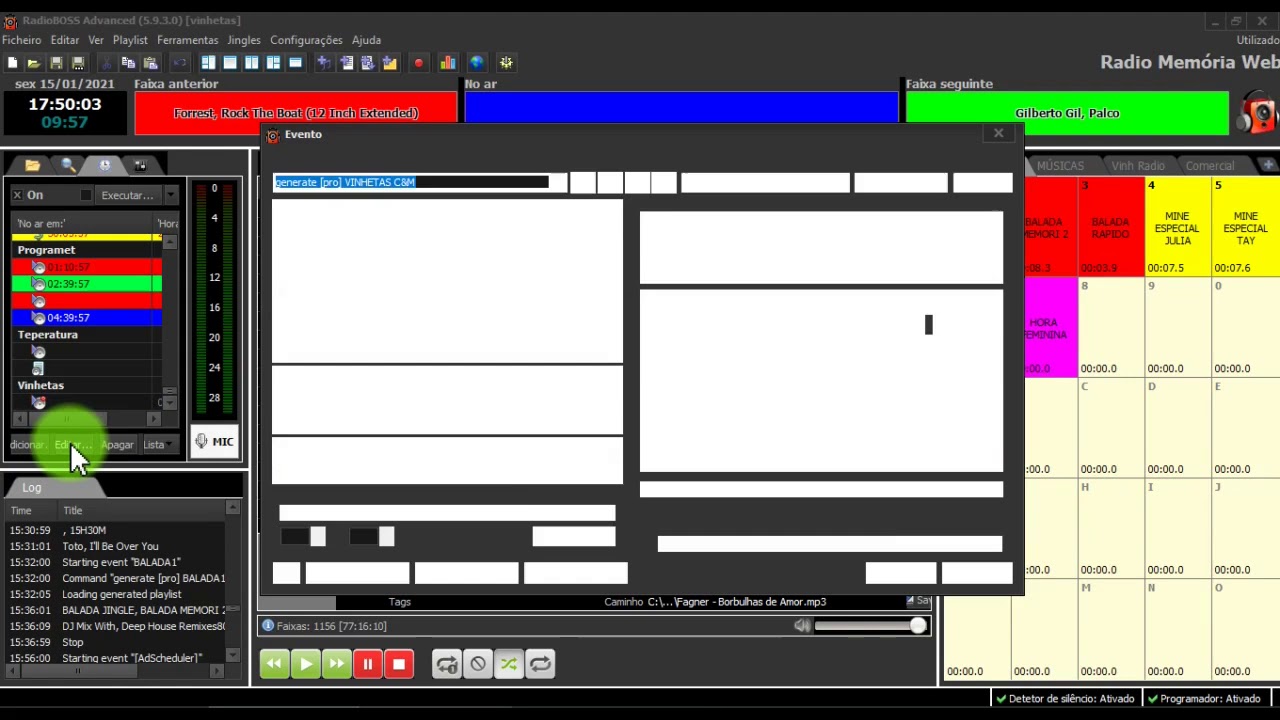Open the Log tab
This screenshot has width=1280, height=720.
pos(32,488)
